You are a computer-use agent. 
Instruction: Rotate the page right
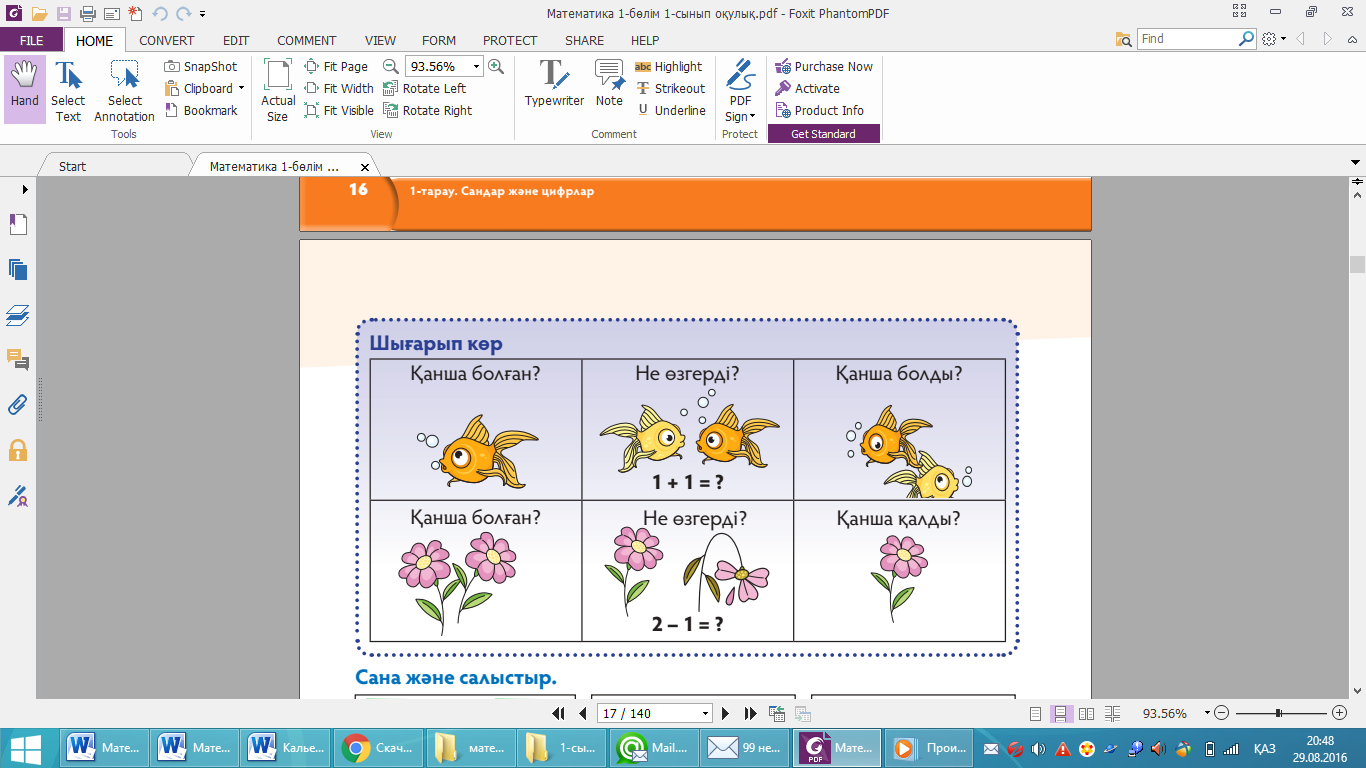click(428, 110)
